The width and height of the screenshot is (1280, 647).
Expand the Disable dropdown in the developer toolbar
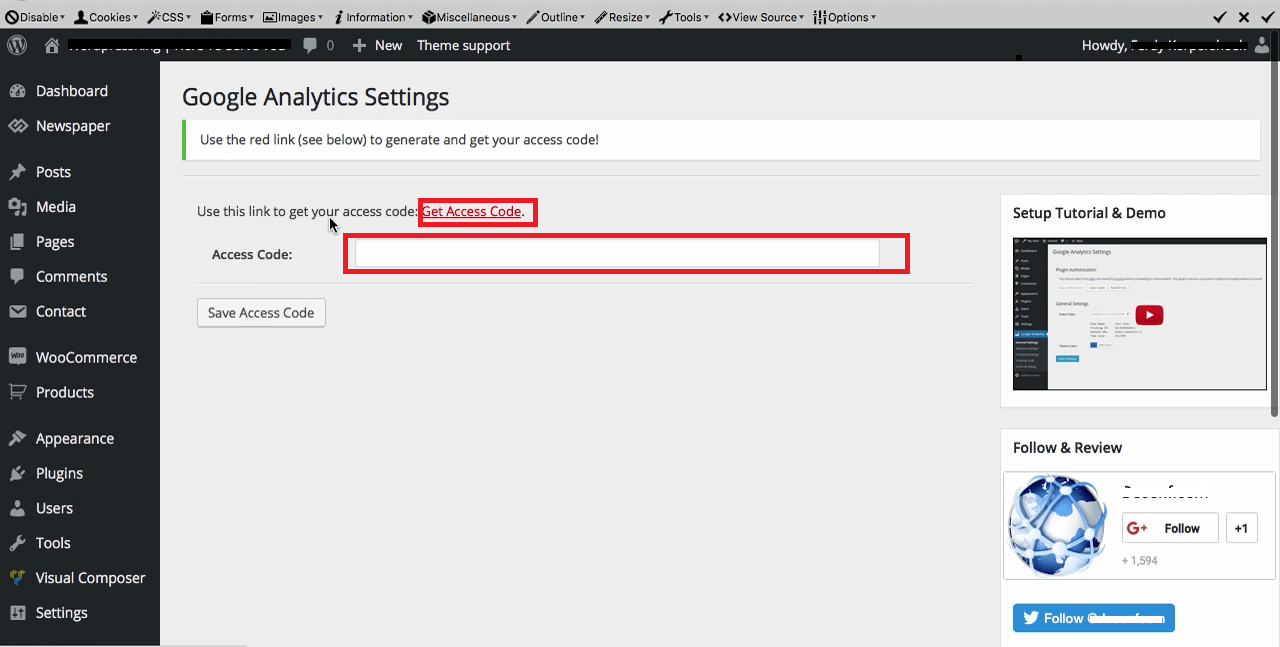pos(35,17)
